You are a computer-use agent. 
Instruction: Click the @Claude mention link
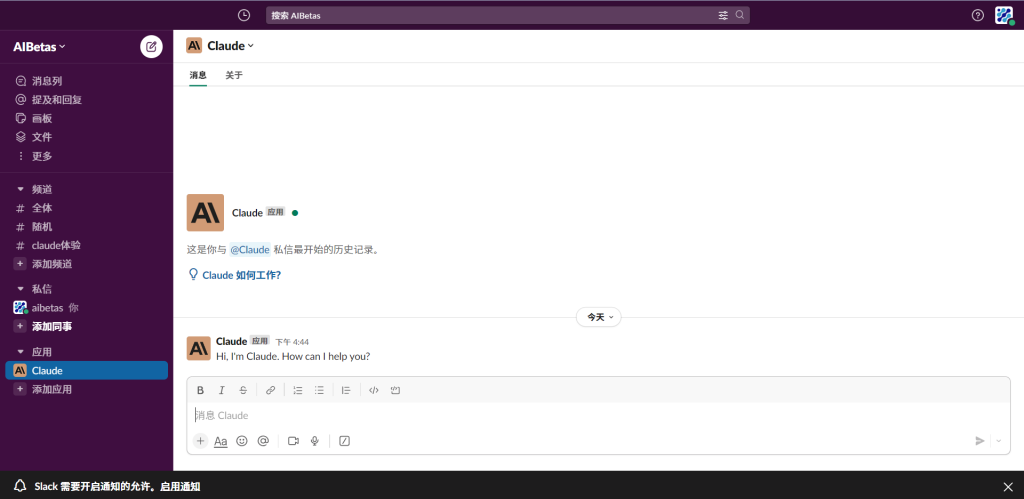(249, 250)
